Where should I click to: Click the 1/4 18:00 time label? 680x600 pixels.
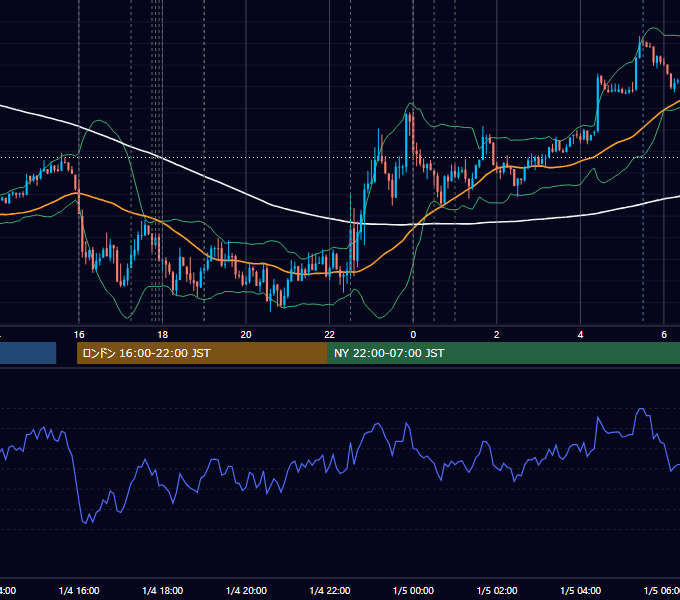[x=163, y=590]
